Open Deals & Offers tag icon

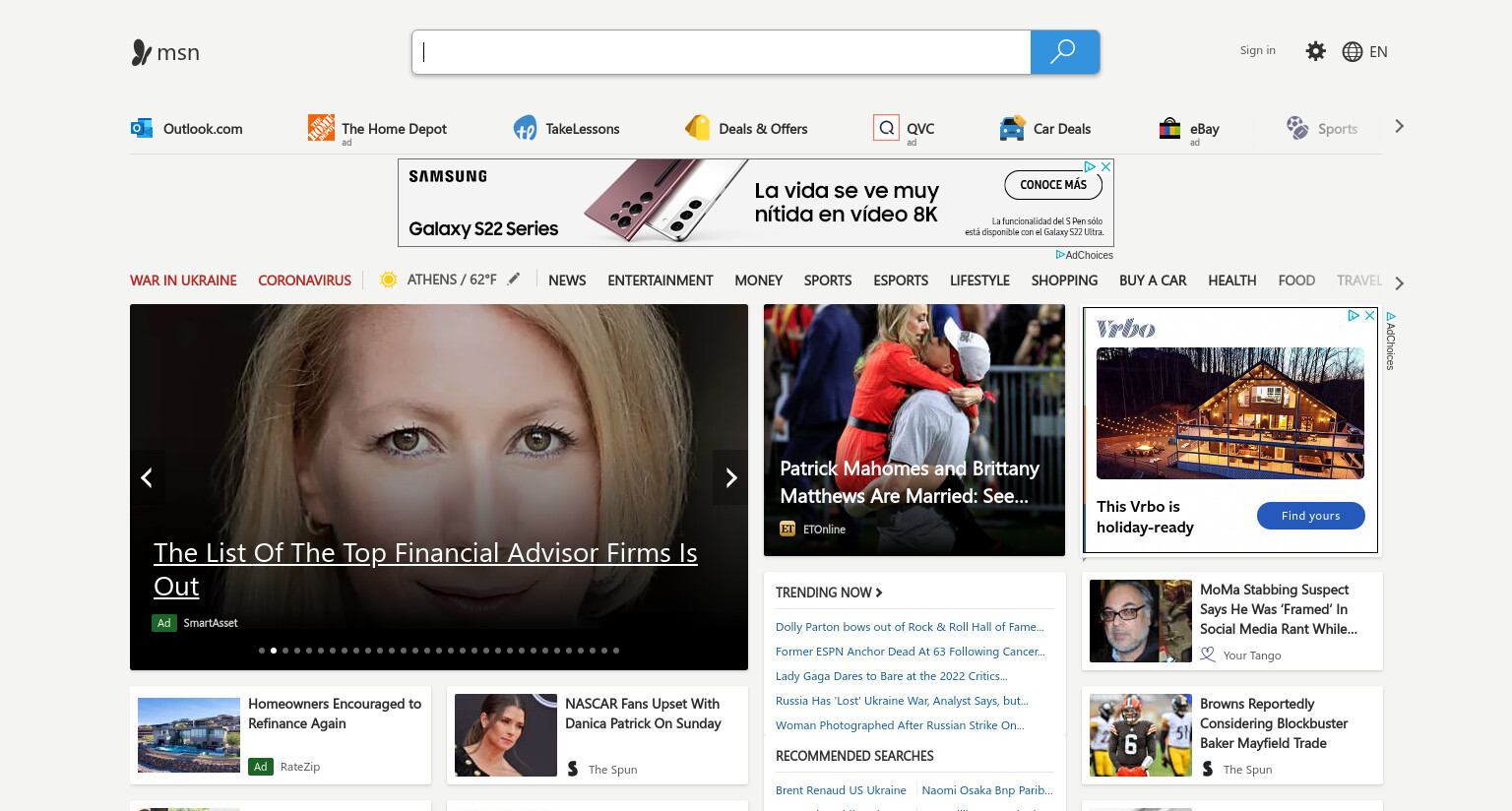click(x=698, y=128)
